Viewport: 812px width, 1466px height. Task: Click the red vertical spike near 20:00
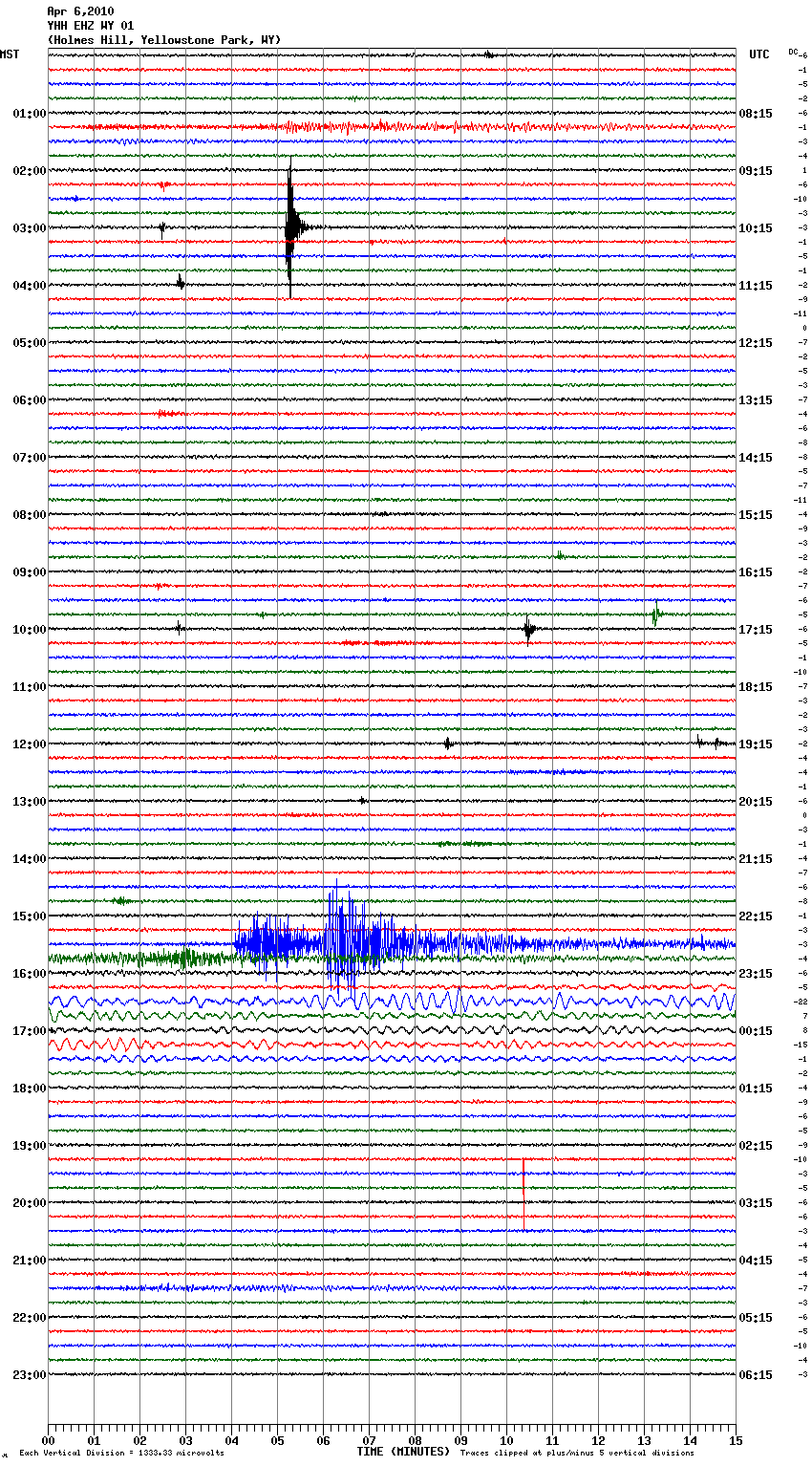tap(524, 1195)
